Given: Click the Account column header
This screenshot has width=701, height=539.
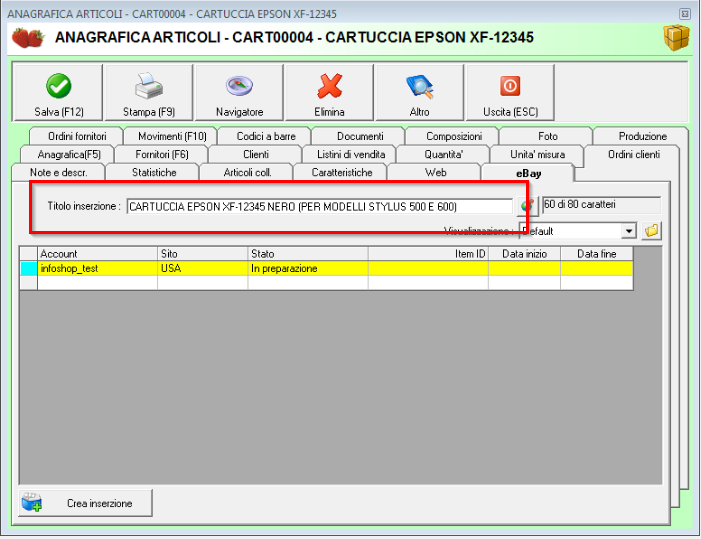Looking at the screenshot, I should 97,254.
